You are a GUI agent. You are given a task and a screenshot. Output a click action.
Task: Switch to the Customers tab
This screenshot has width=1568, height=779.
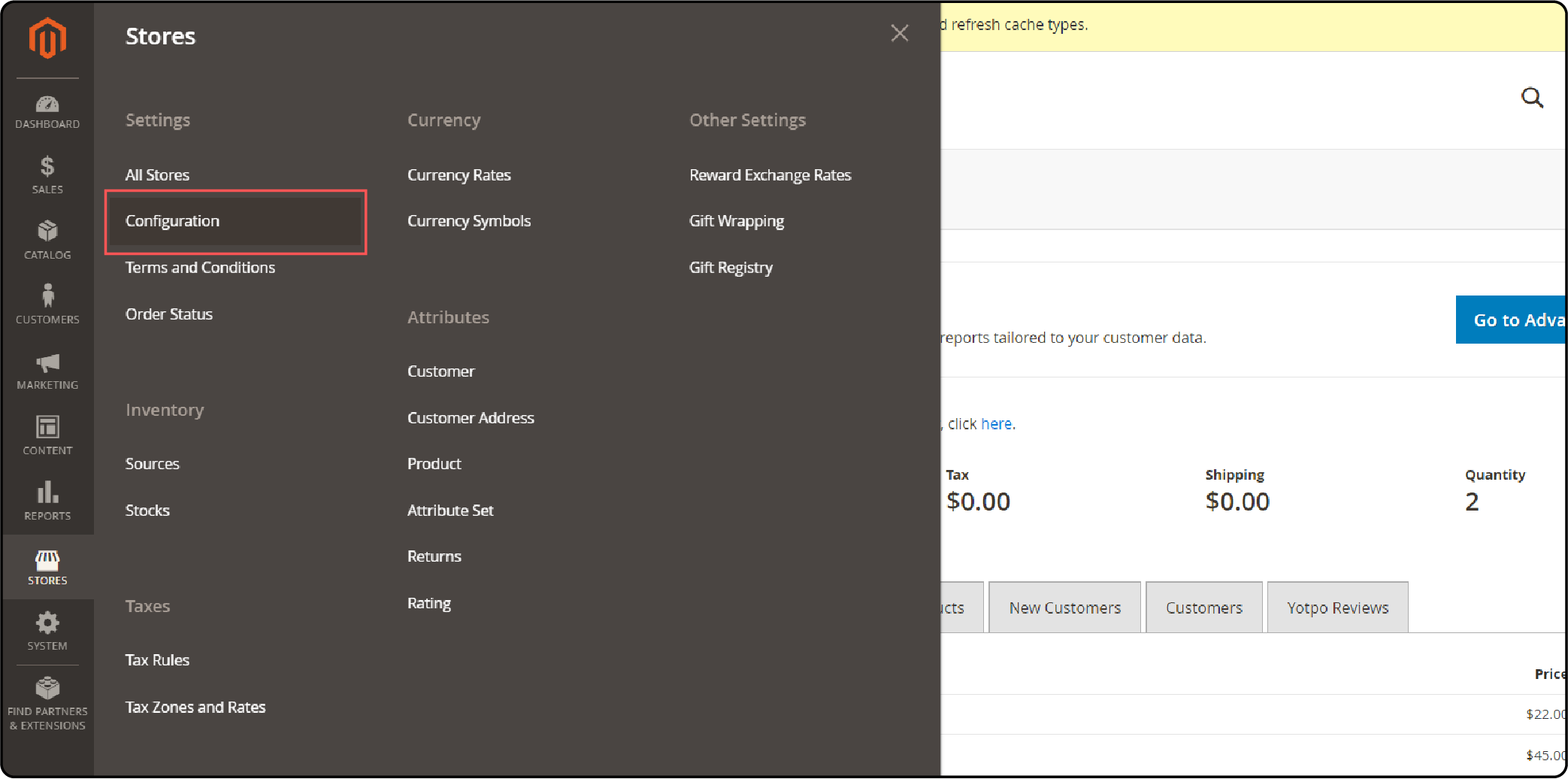tap(1204, 608)
